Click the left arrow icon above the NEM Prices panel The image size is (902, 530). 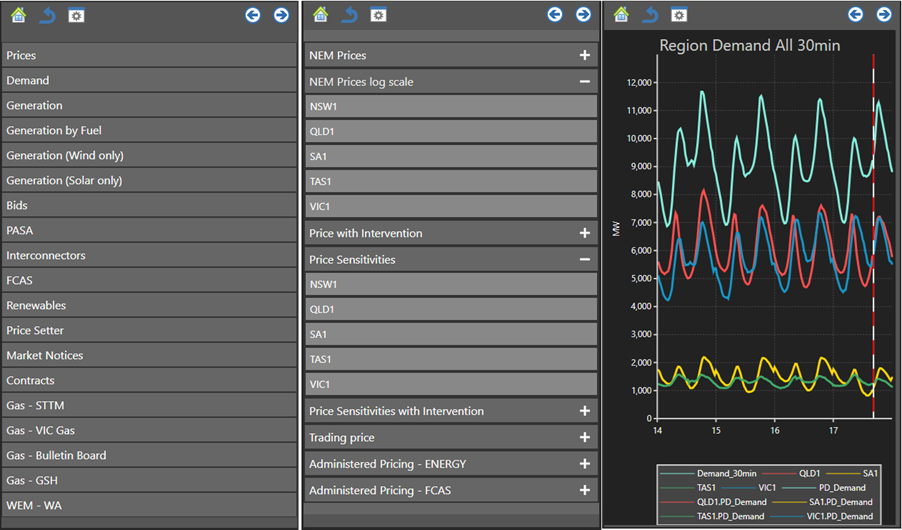click(x=555, y=14)
